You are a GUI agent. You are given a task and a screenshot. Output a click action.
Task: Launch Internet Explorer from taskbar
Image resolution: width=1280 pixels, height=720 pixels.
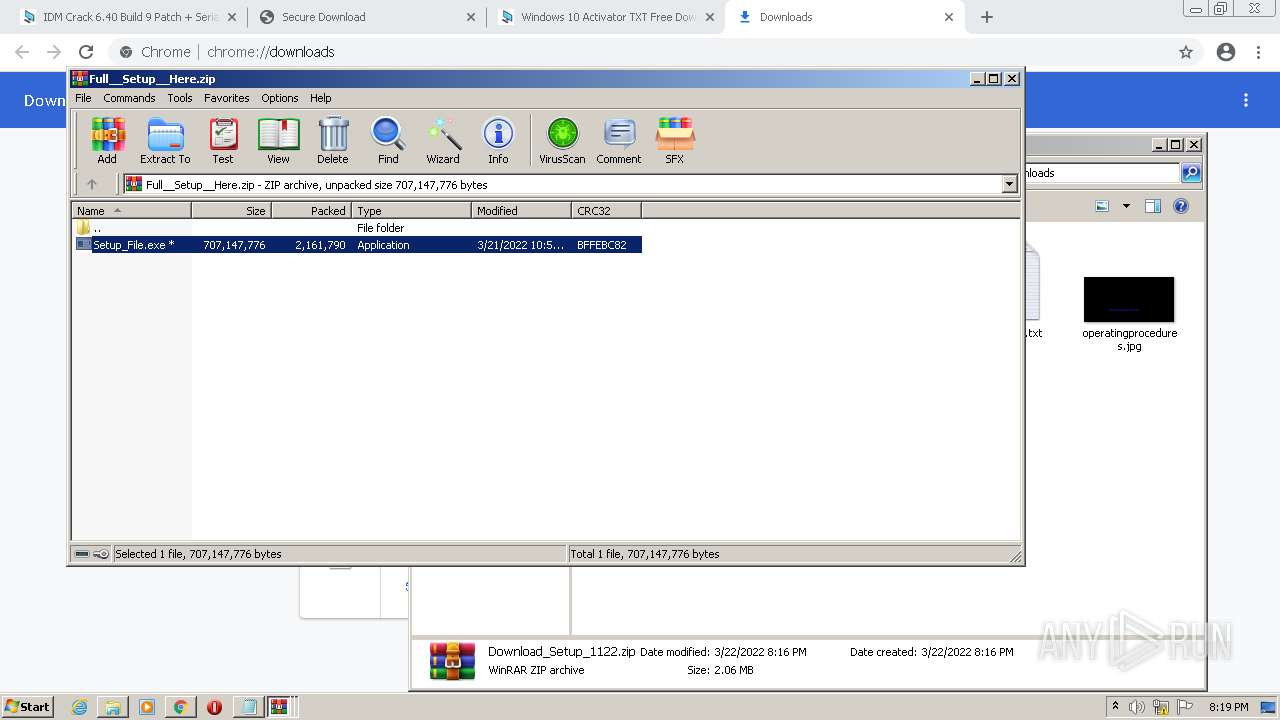80,707
